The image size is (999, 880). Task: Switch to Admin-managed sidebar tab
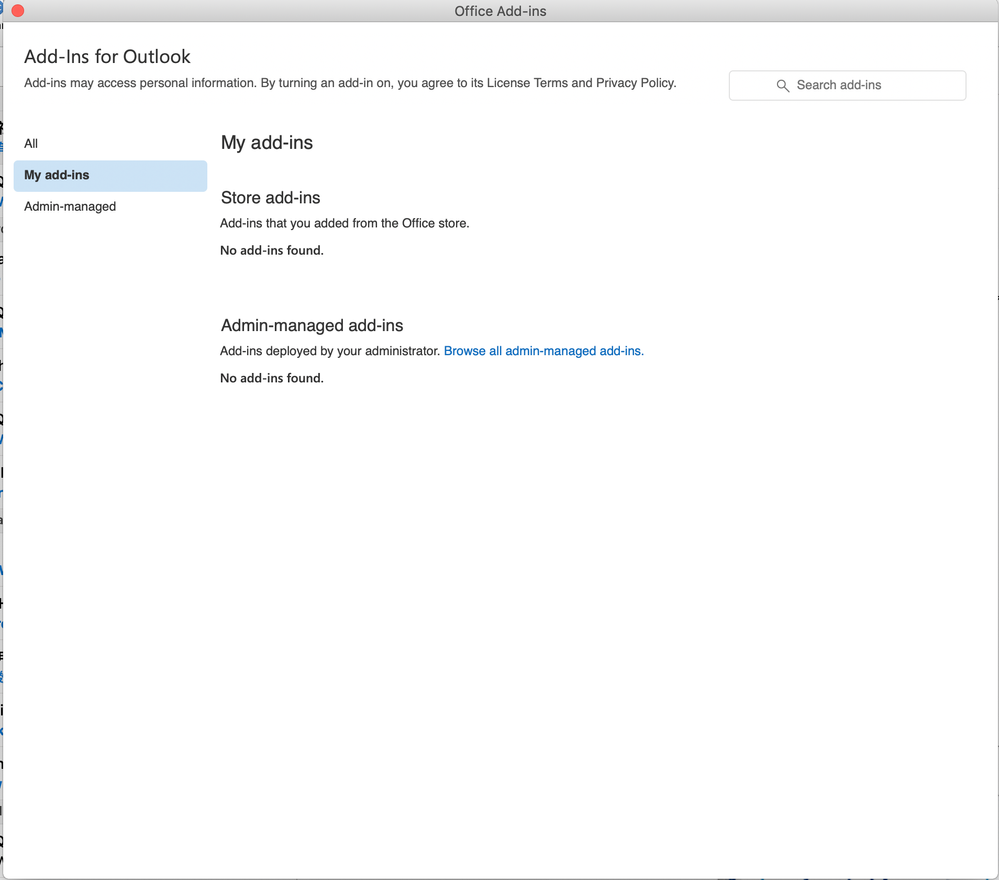(x=110, y=206)
